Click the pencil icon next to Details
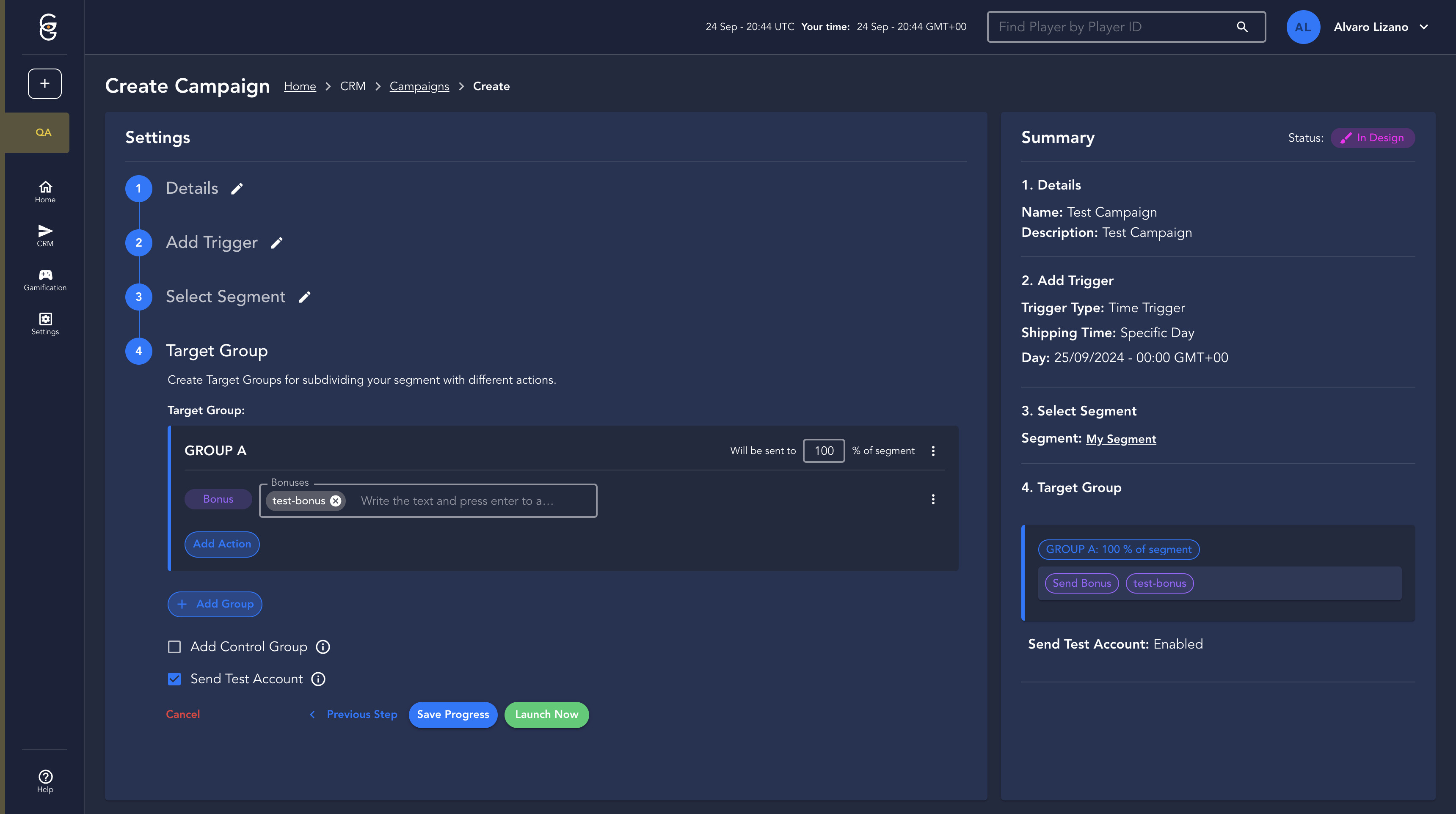The image size is (1456, 814). point(237,189)
